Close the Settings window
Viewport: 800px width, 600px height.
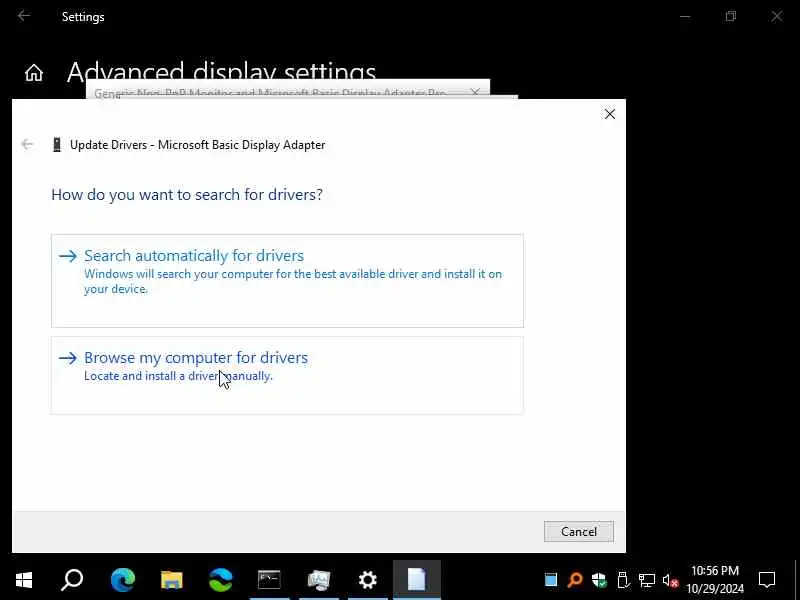pos(777,16)
